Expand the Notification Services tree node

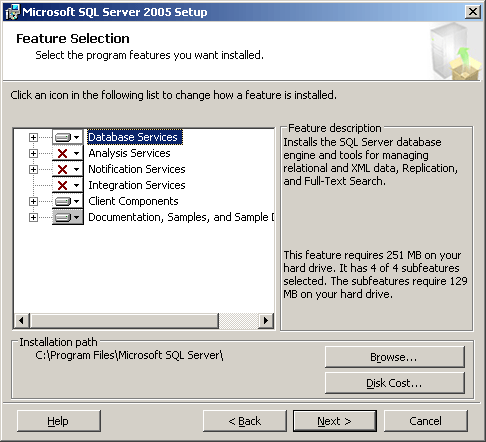pos(33,169)
